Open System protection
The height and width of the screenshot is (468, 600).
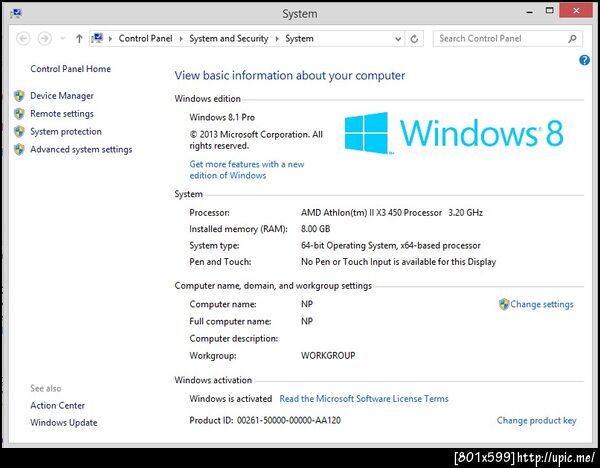[x=66, y=132]
